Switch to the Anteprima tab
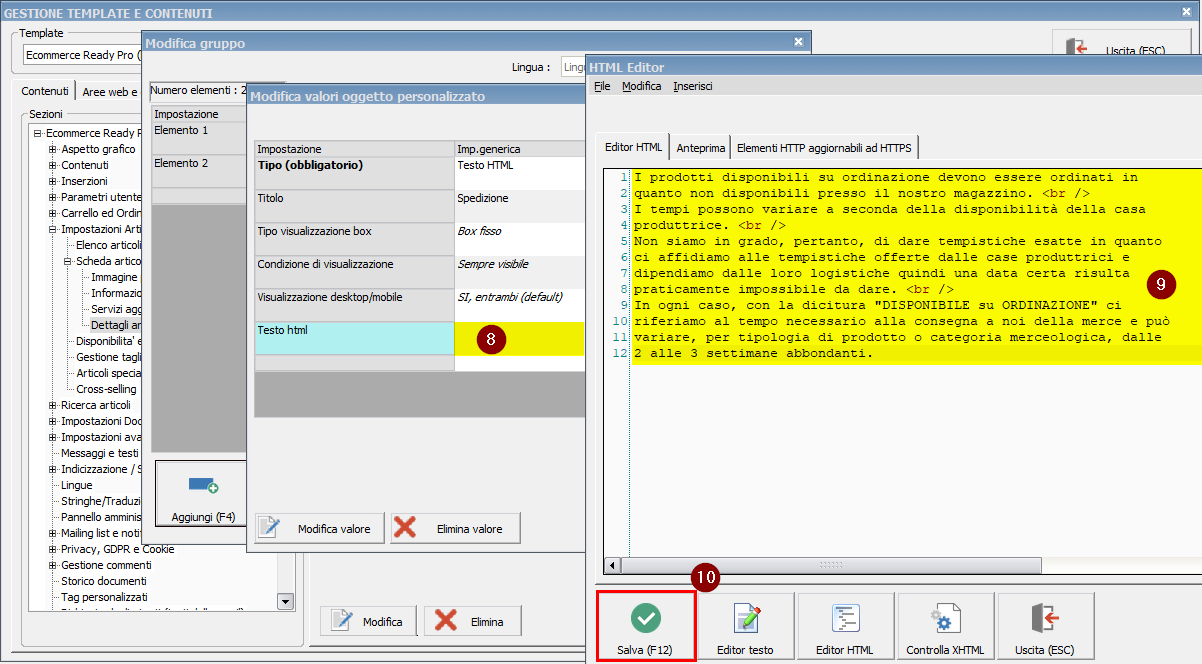The height and width of the screenshot is (664, 1202). [x=701, y=147]
